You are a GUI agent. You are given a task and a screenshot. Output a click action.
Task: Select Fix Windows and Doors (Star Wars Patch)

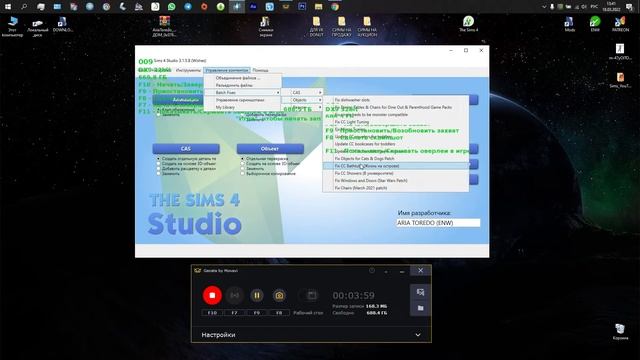pyautogui.click(x=396, y=180)
